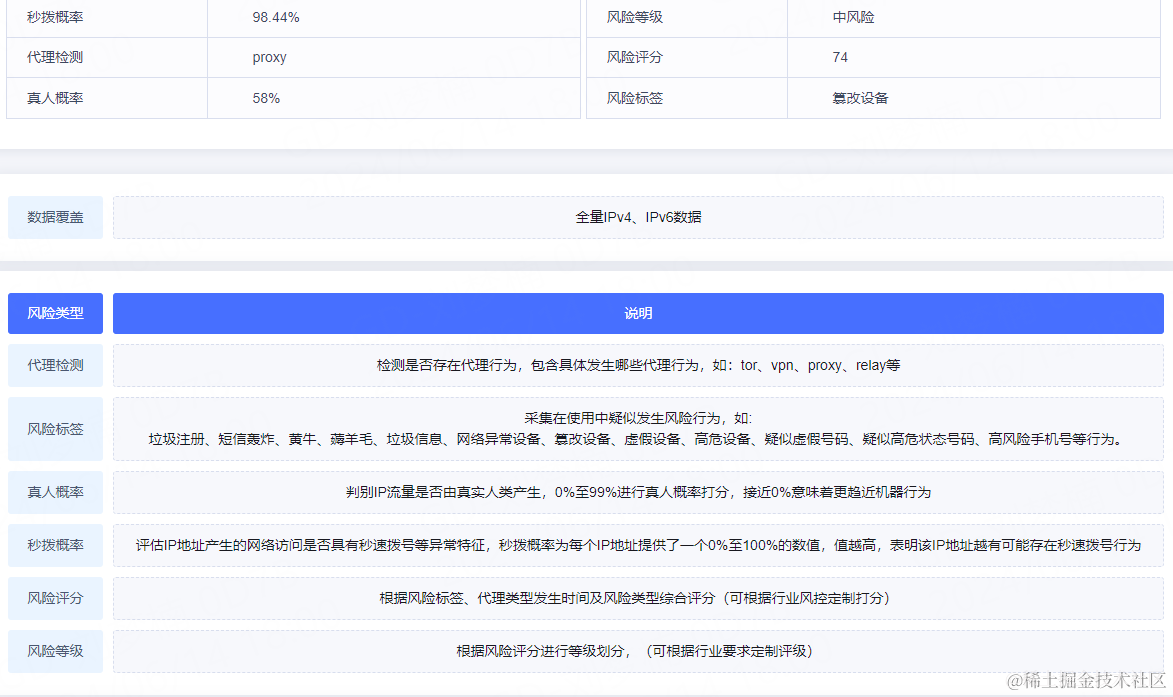Click the 说明 column header

pos(639,313)
